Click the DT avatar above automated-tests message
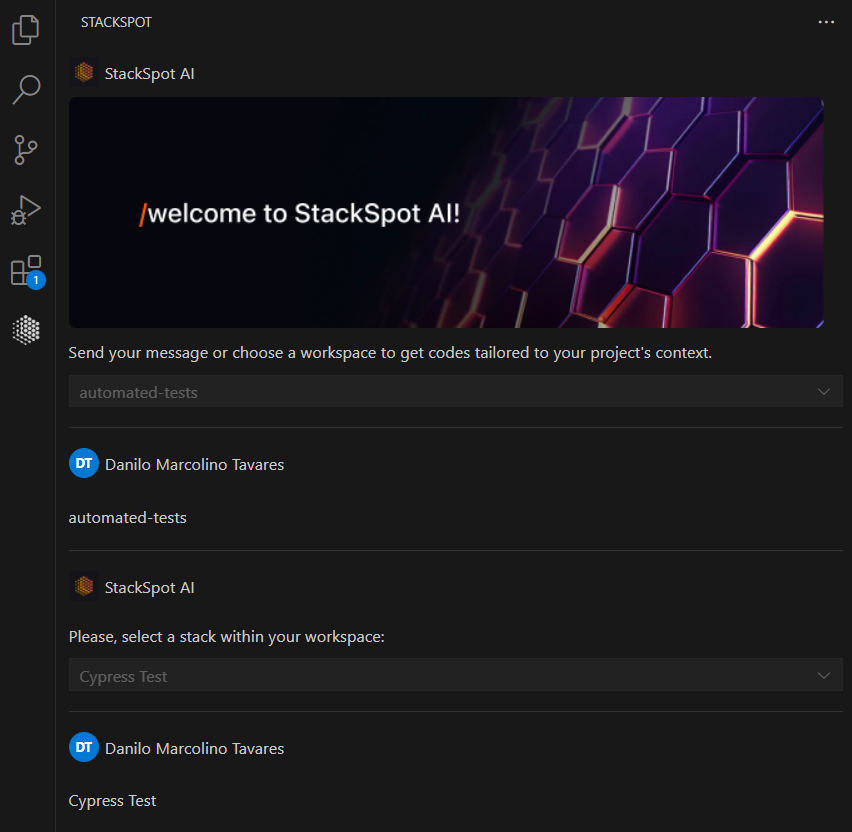Screen dimensions: 852x832 (84, 463)
